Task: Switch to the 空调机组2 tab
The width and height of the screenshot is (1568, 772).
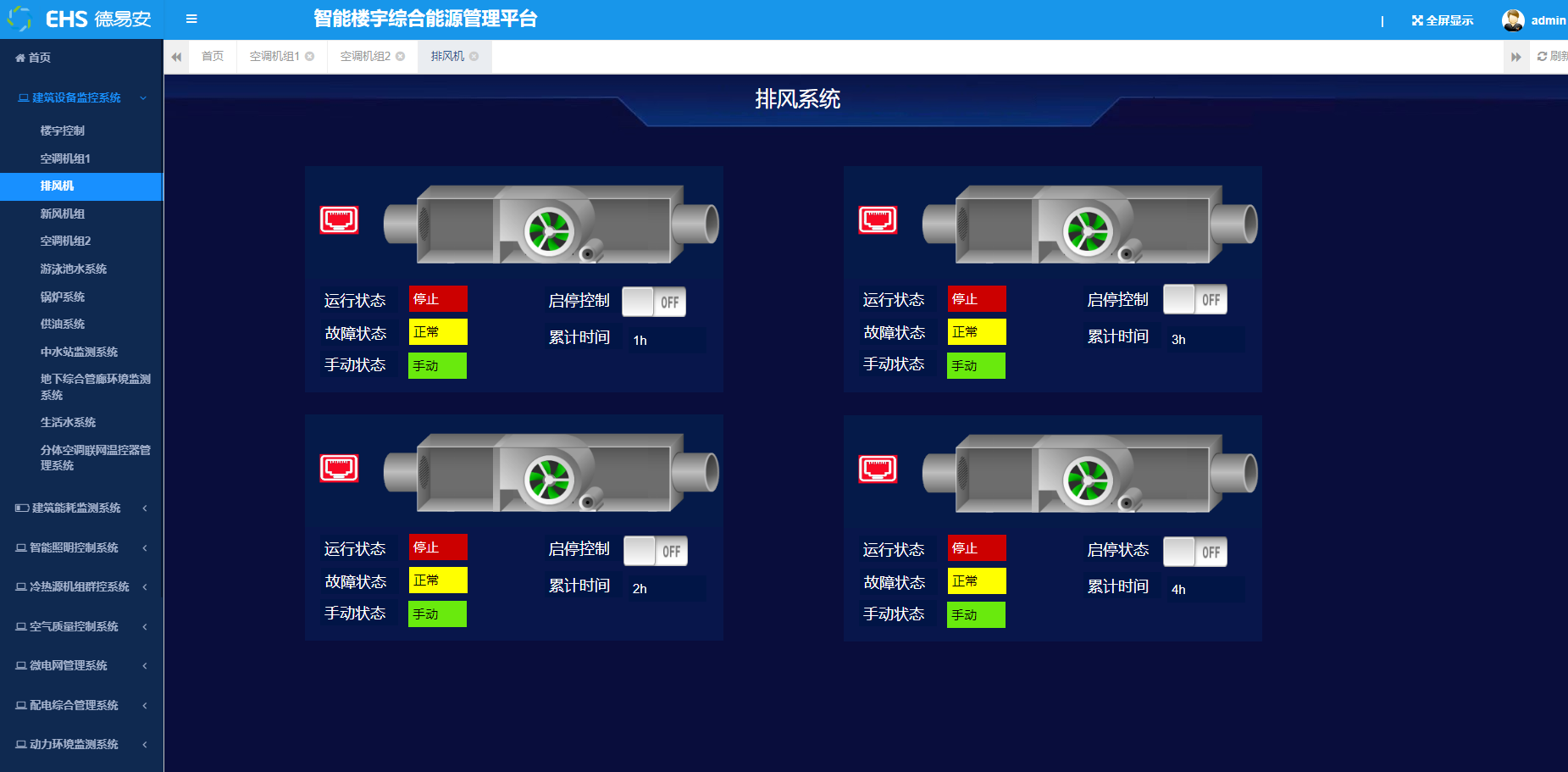Action: (365, 57)
